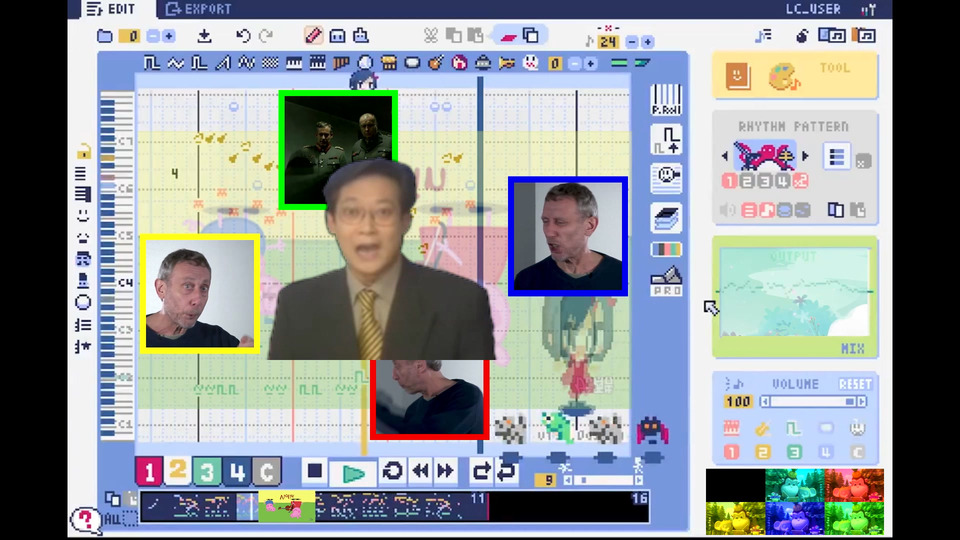Image resolution: width=960 pixels, height=540 pixels.
Task: Choose the ghost face voice instrument
Action: [531, 63]
